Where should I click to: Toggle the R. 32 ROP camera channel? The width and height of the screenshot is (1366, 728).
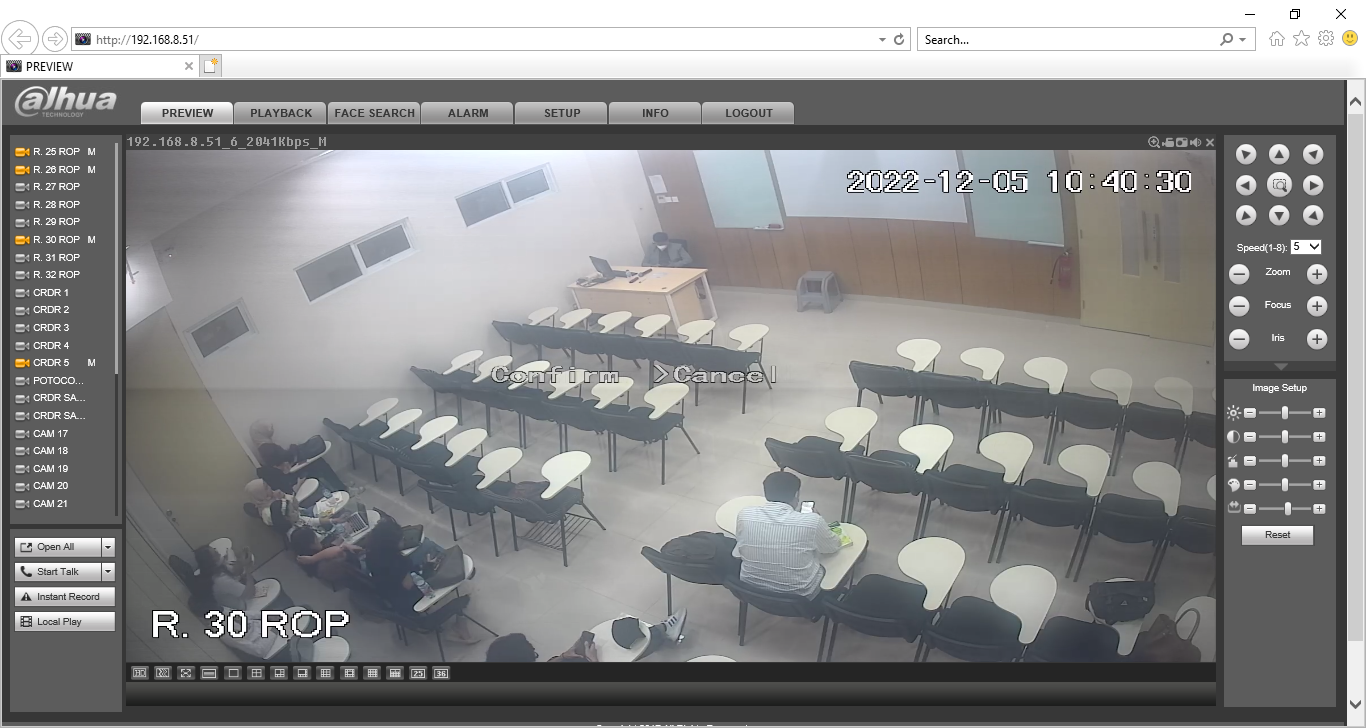(x=56, y=275)
